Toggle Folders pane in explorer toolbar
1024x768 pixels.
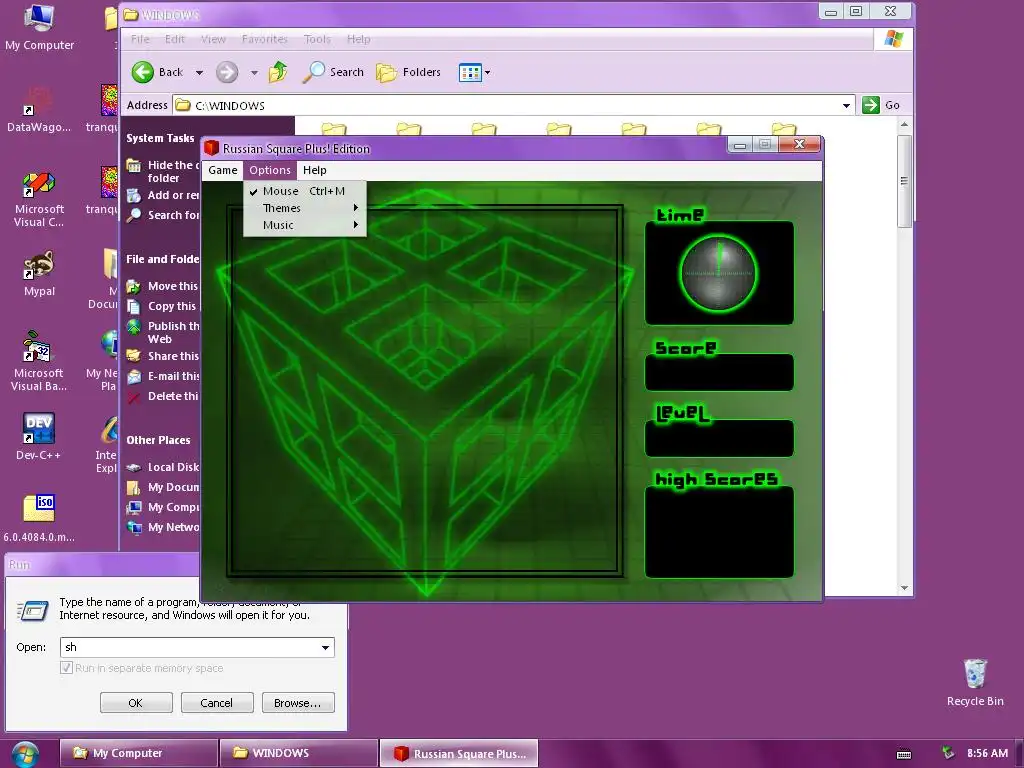coord(409,72)
